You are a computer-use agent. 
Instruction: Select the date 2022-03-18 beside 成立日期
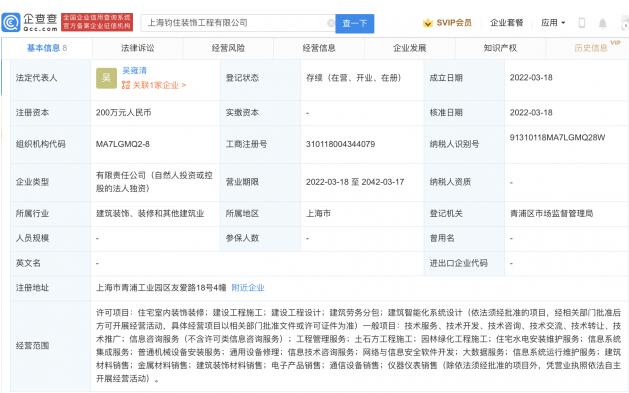[x=531, y=77]
